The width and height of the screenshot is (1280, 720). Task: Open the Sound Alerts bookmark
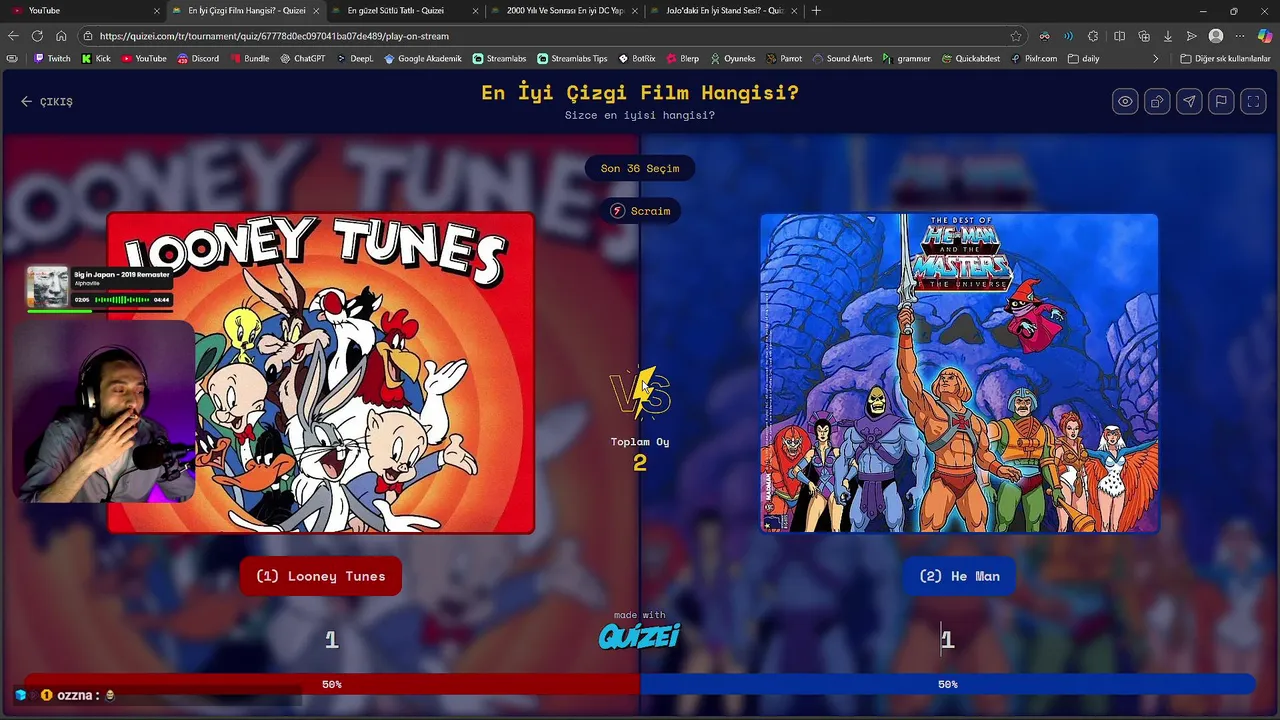[842, 59]
